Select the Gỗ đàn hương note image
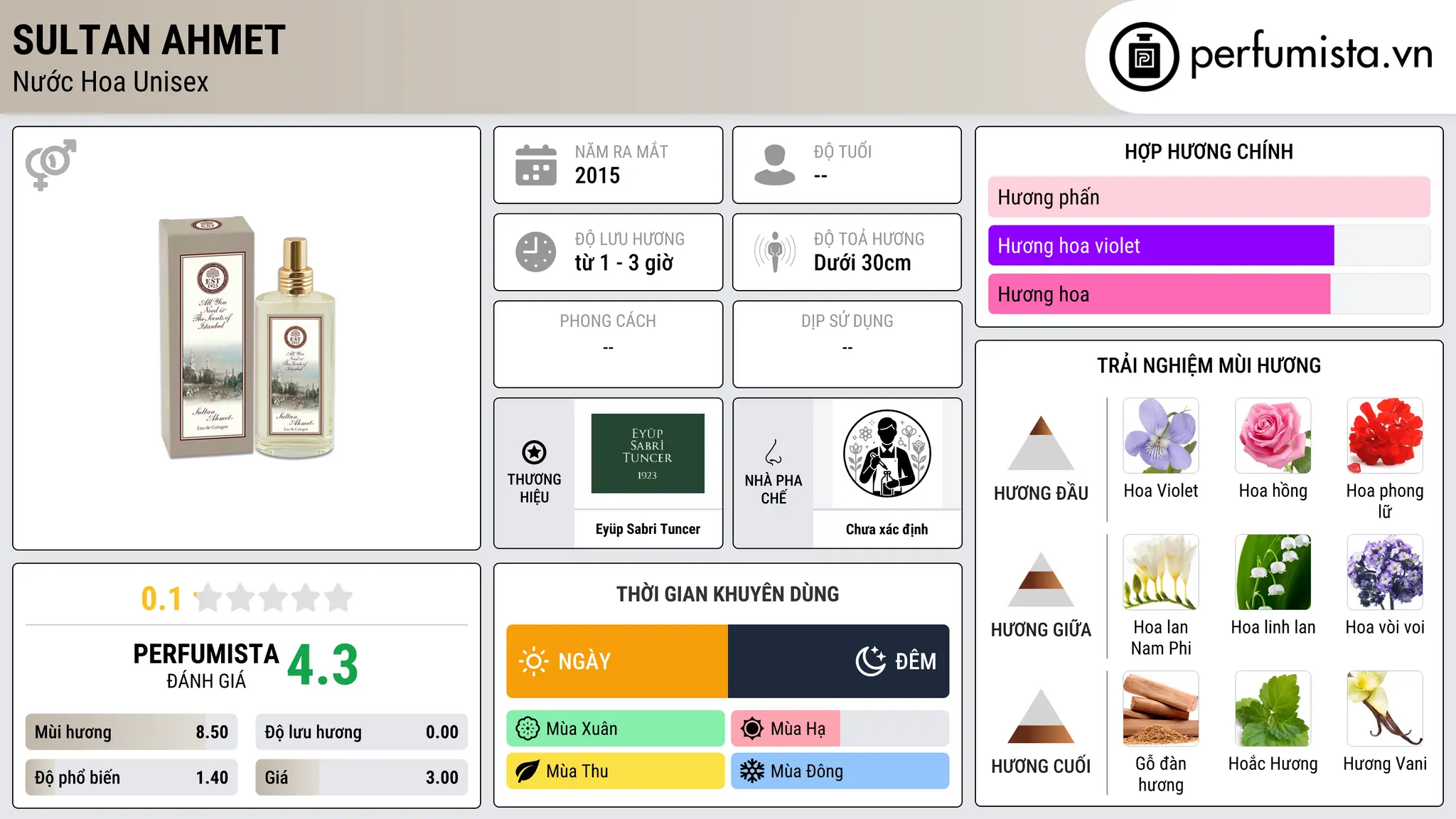Image resolution: width=1456 pixels, height=819 pixels. [x=1161, y=709]
